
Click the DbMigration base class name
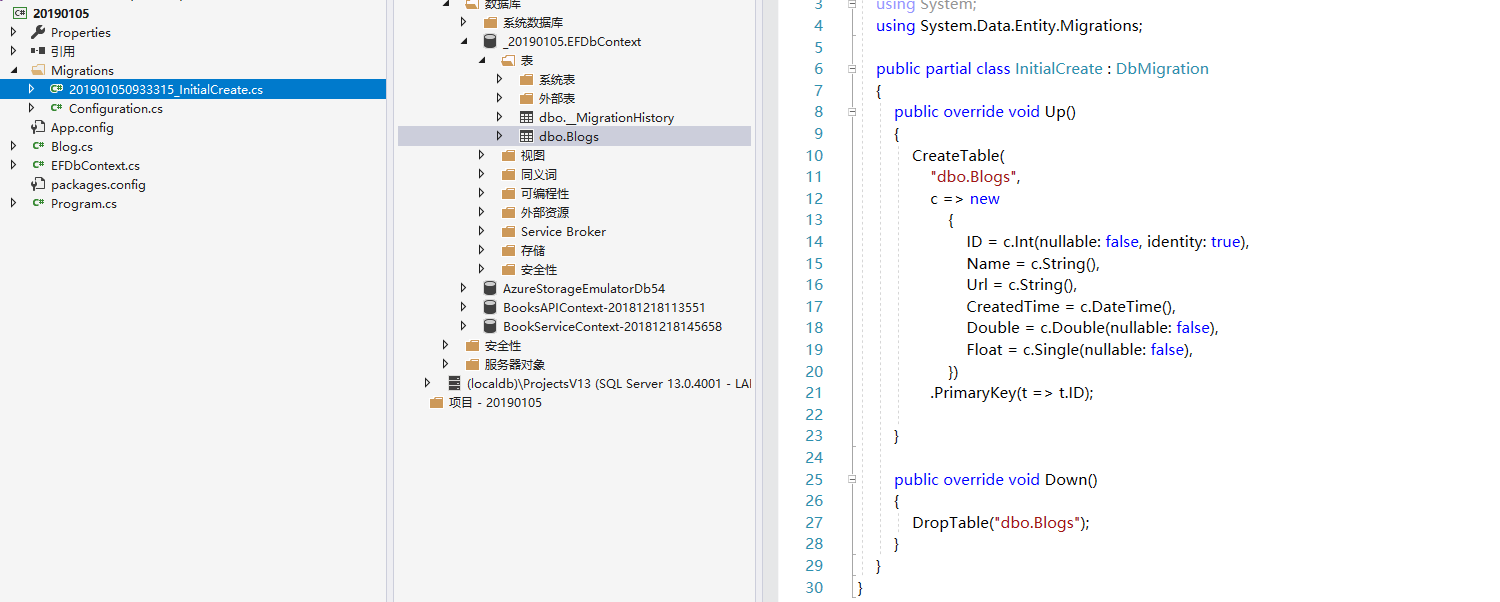(1162, 69)
